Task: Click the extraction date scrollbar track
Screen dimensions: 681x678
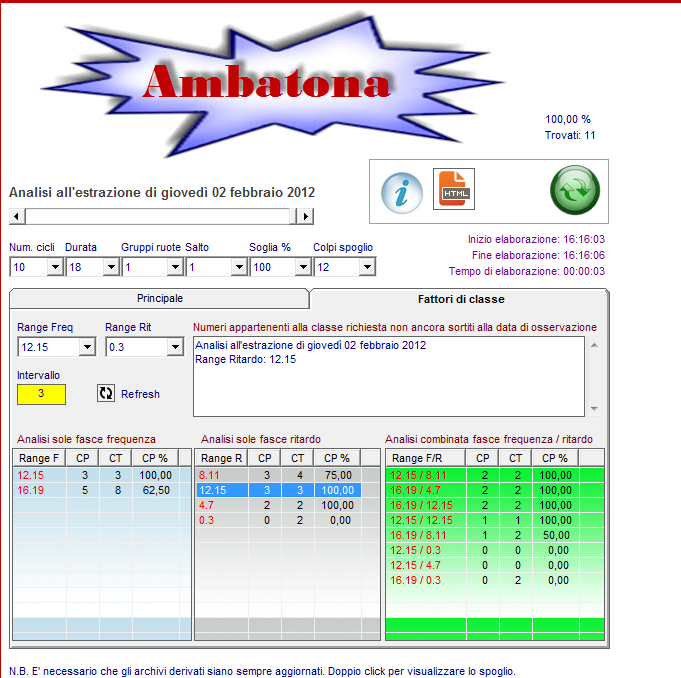Action: pyautogui.click(x=161, y=216)
